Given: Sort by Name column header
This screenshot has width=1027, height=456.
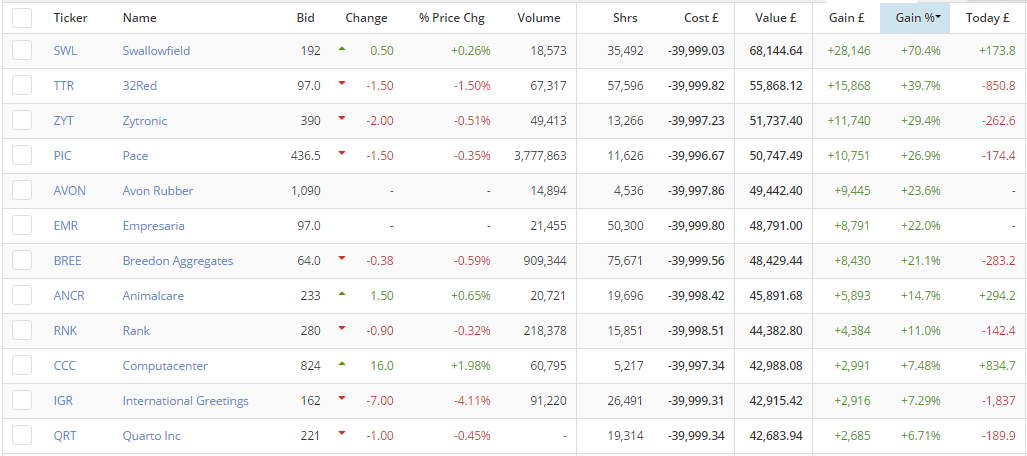Looking at the screenshot, I should point(140,18).
